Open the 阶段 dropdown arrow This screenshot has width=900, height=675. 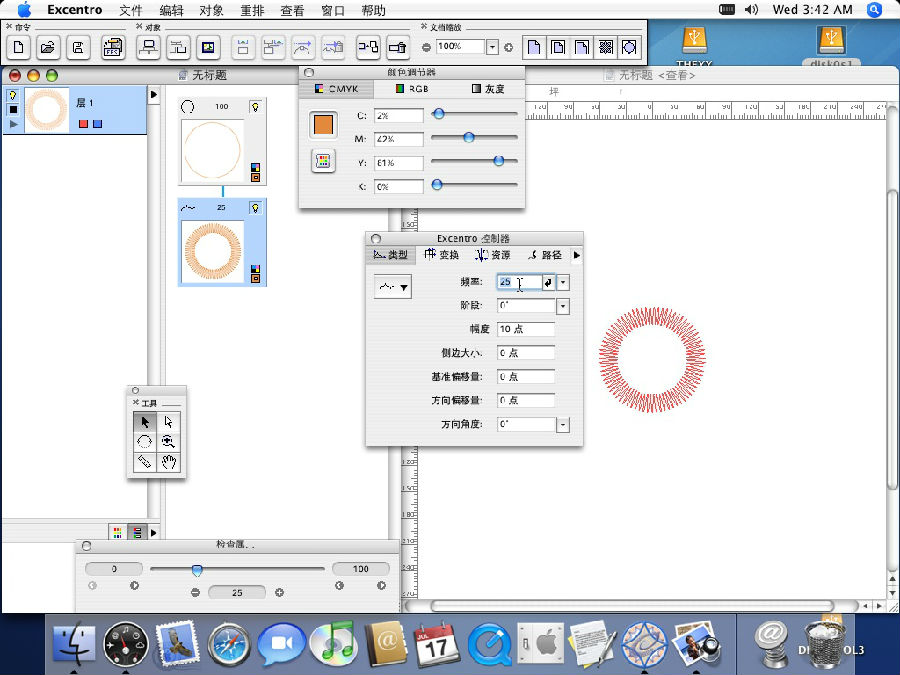563,306
